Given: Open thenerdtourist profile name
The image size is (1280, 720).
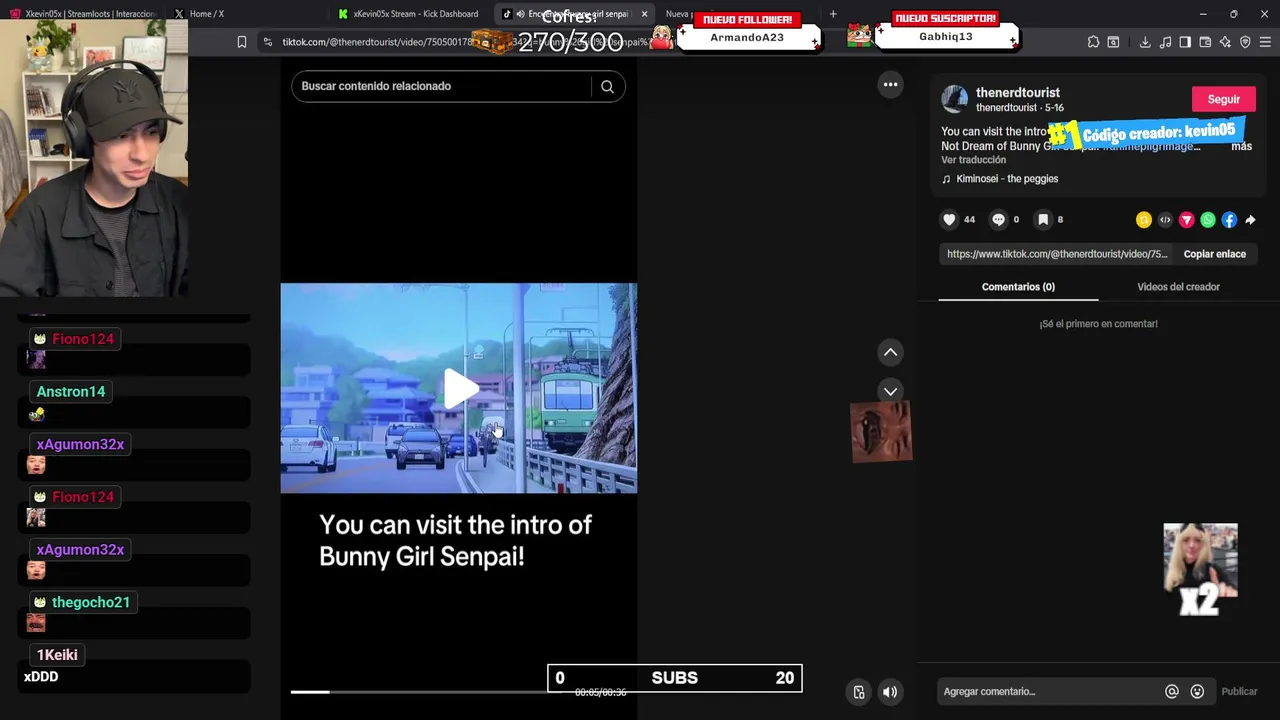Looking at the screenshot, I should pos(1017,92).
